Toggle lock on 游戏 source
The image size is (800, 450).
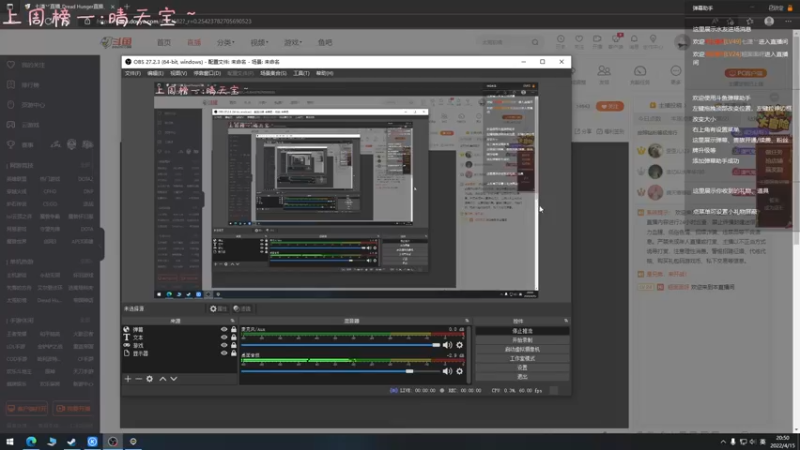coord(234,345)
